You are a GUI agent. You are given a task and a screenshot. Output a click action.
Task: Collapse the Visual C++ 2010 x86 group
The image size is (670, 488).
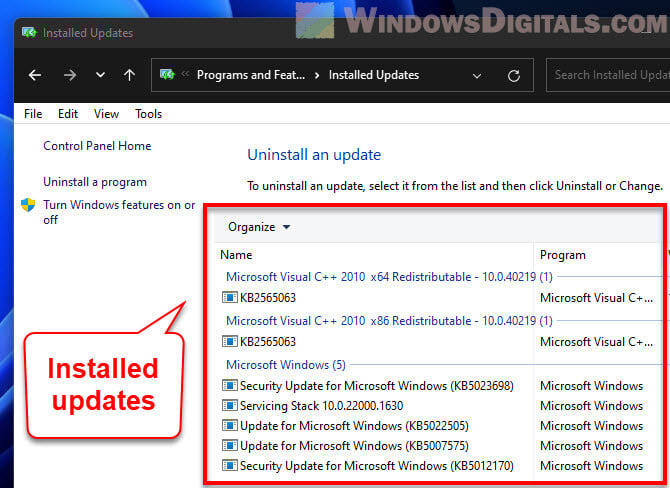click(389, 321)
